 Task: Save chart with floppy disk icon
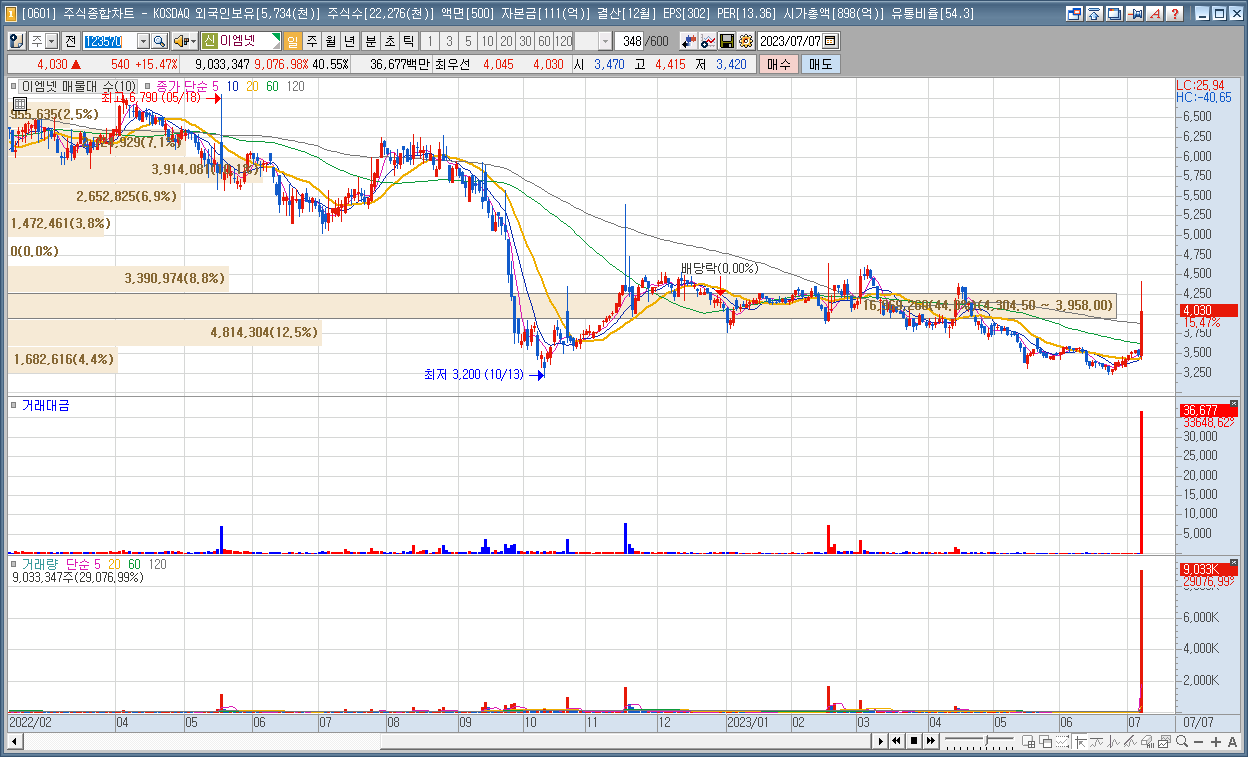(x=727, y=41)
